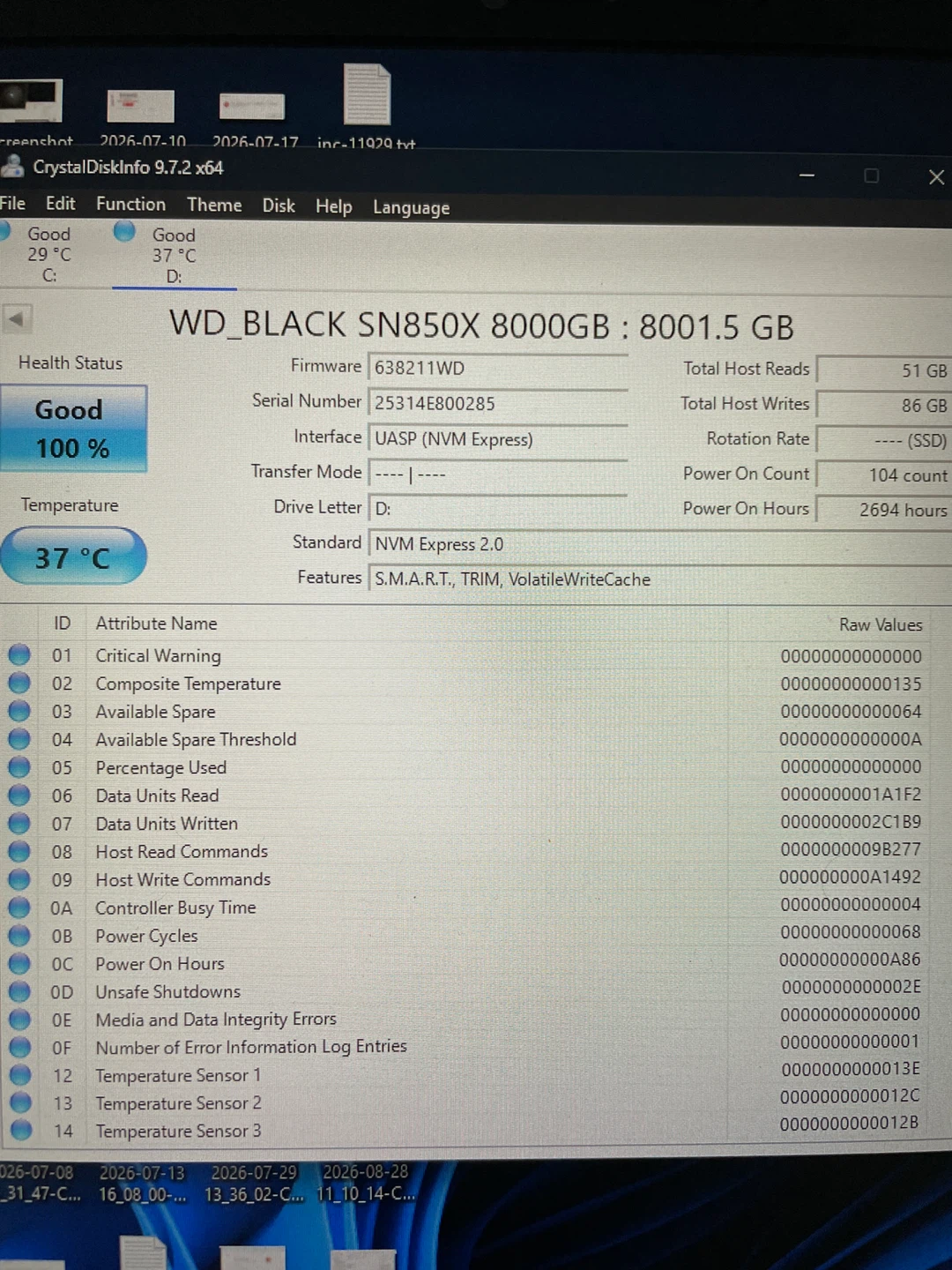Screen dimensions: 952x1270
Task: Click the status icon for Media and Data Integrity Errors
Action: pos(19,1019)
